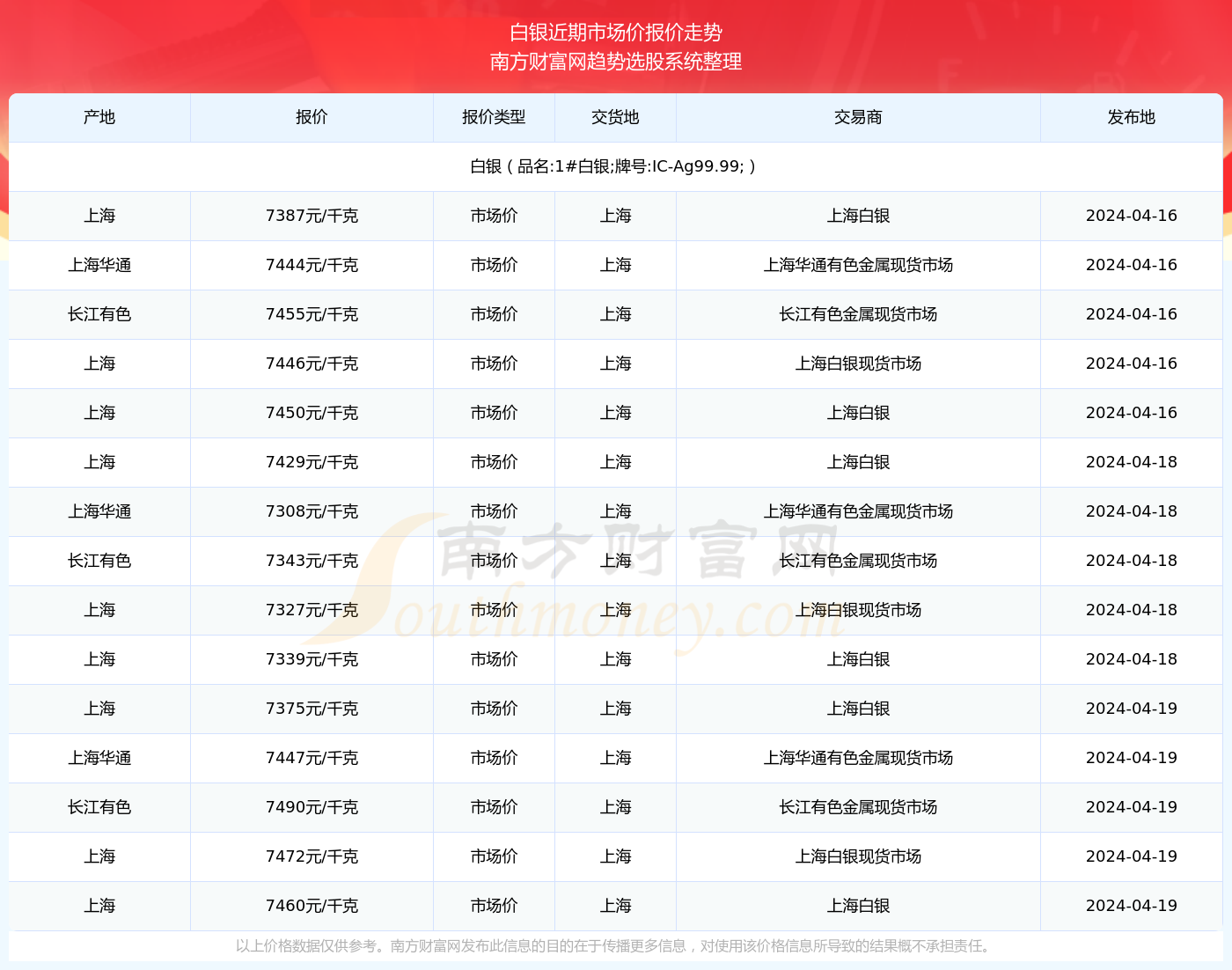Click 上海华通 origin in the 7447元 row
Image resolution: width=1232 pixels, height=970 pixels.
coord(99,758)
